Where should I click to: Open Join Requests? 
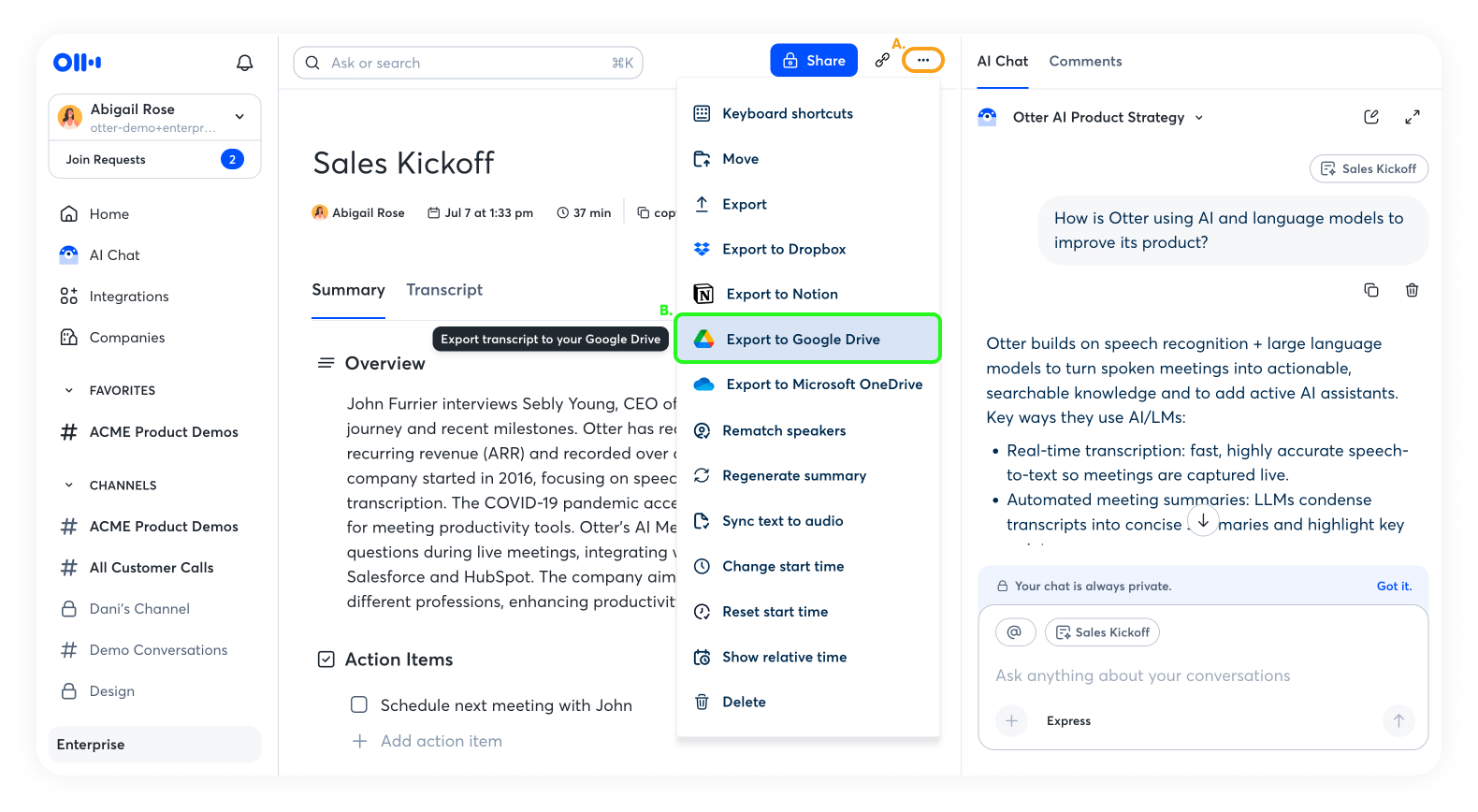(x=154, y=159)
